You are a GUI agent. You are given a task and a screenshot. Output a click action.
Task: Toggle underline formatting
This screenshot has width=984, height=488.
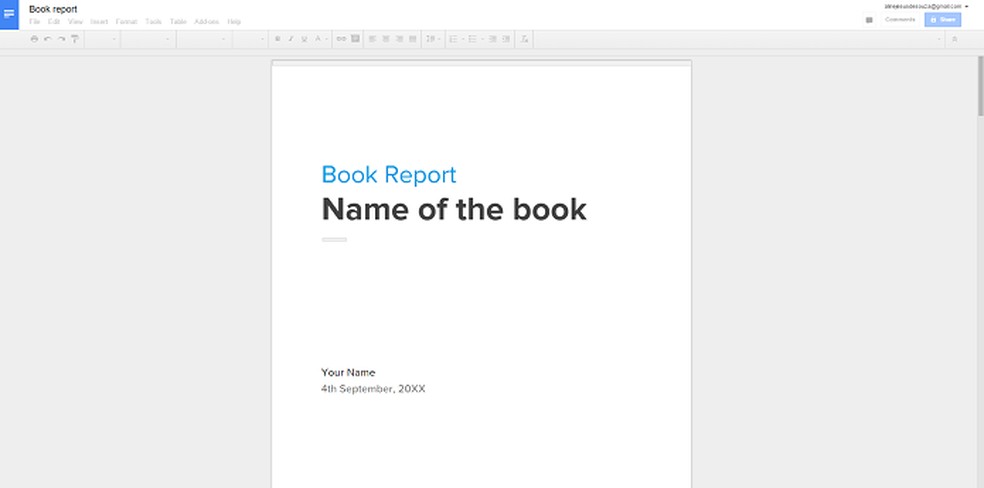pyautogui.click(x=304, y=39)
